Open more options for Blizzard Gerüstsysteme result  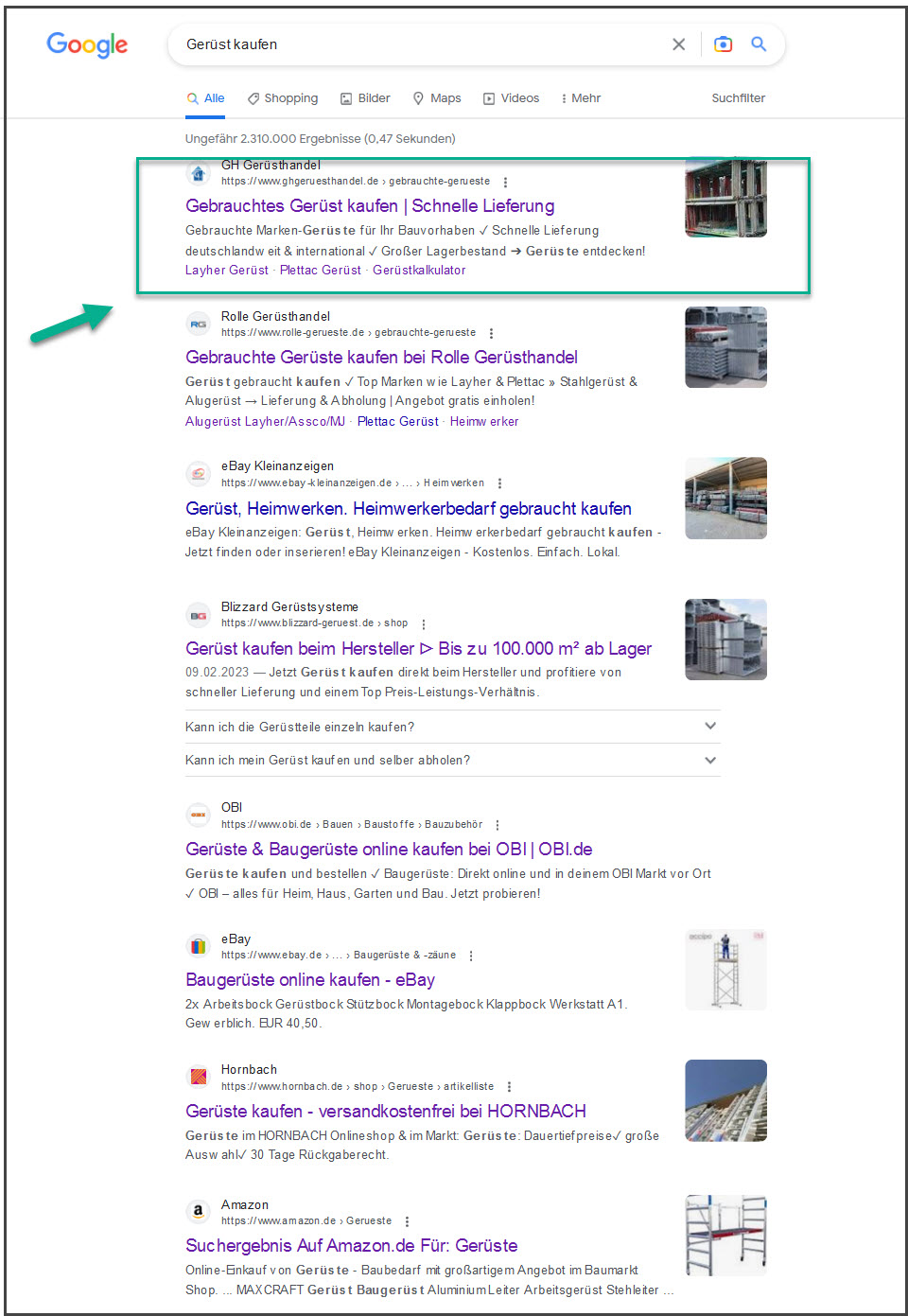tap(424, 623)
